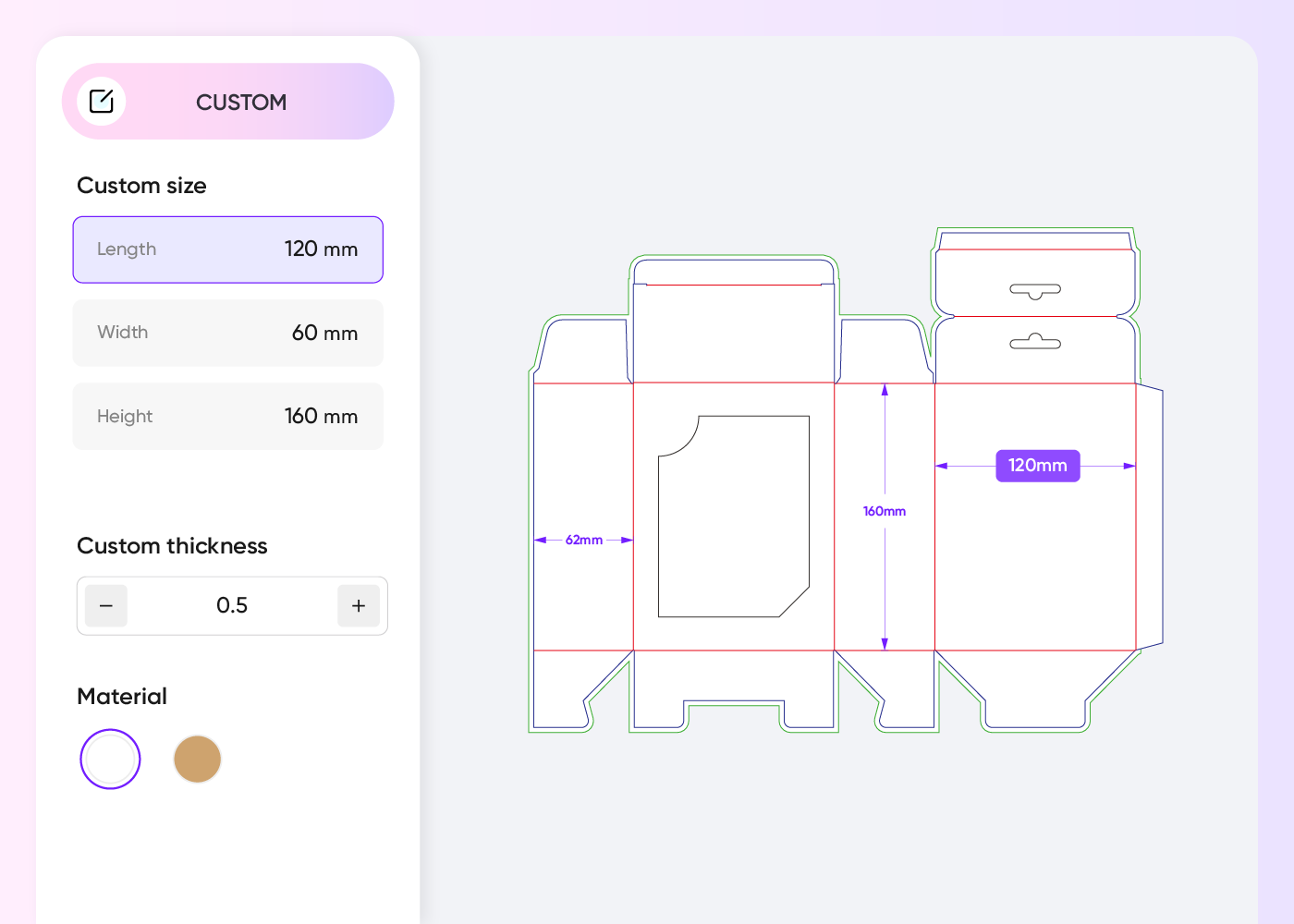Click the window cutout shape on front panel
Image resolution: width=1294 pixels, height=924 pixels.
coord(734,517)
